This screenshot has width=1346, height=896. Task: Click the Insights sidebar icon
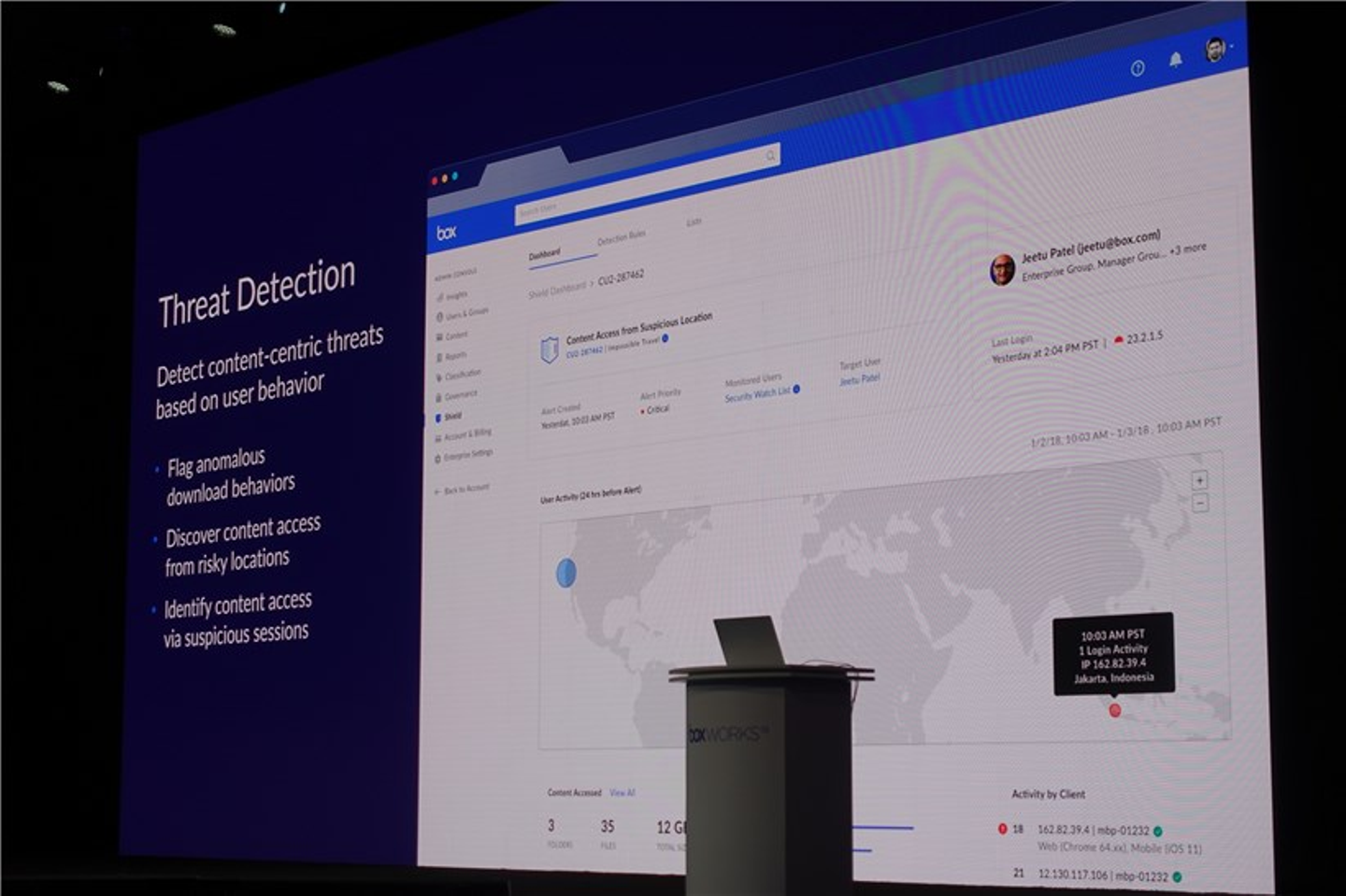pyautogui.click(x=440, y=297)
